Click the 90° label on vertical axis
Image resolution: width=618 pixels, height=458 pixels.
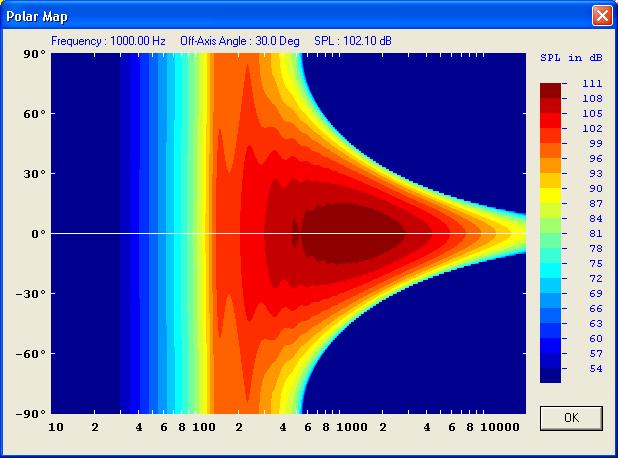coord(34,54)
